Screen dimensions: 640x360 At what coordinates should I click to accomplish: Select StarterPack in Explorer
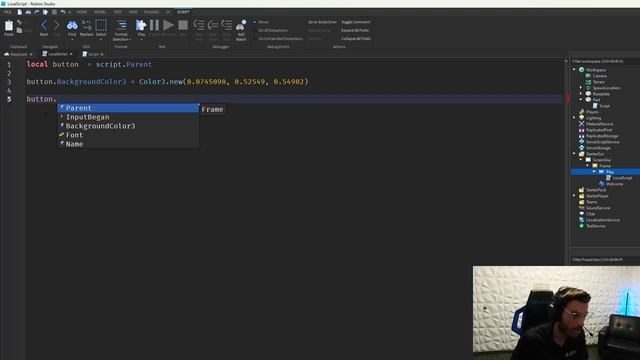[x=596, y=190]
